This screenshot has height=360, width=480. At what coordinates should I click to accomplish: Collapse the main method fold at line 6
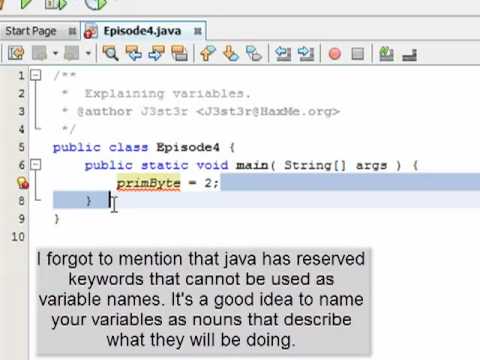36,164
